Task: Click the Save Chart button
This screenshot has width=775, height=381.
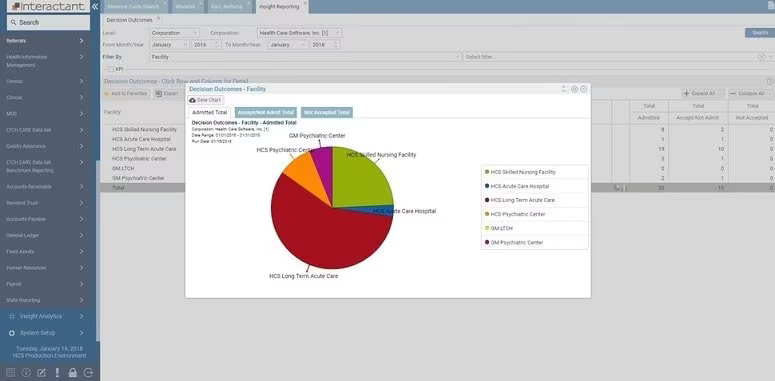Action: click(x=206, y=100)
